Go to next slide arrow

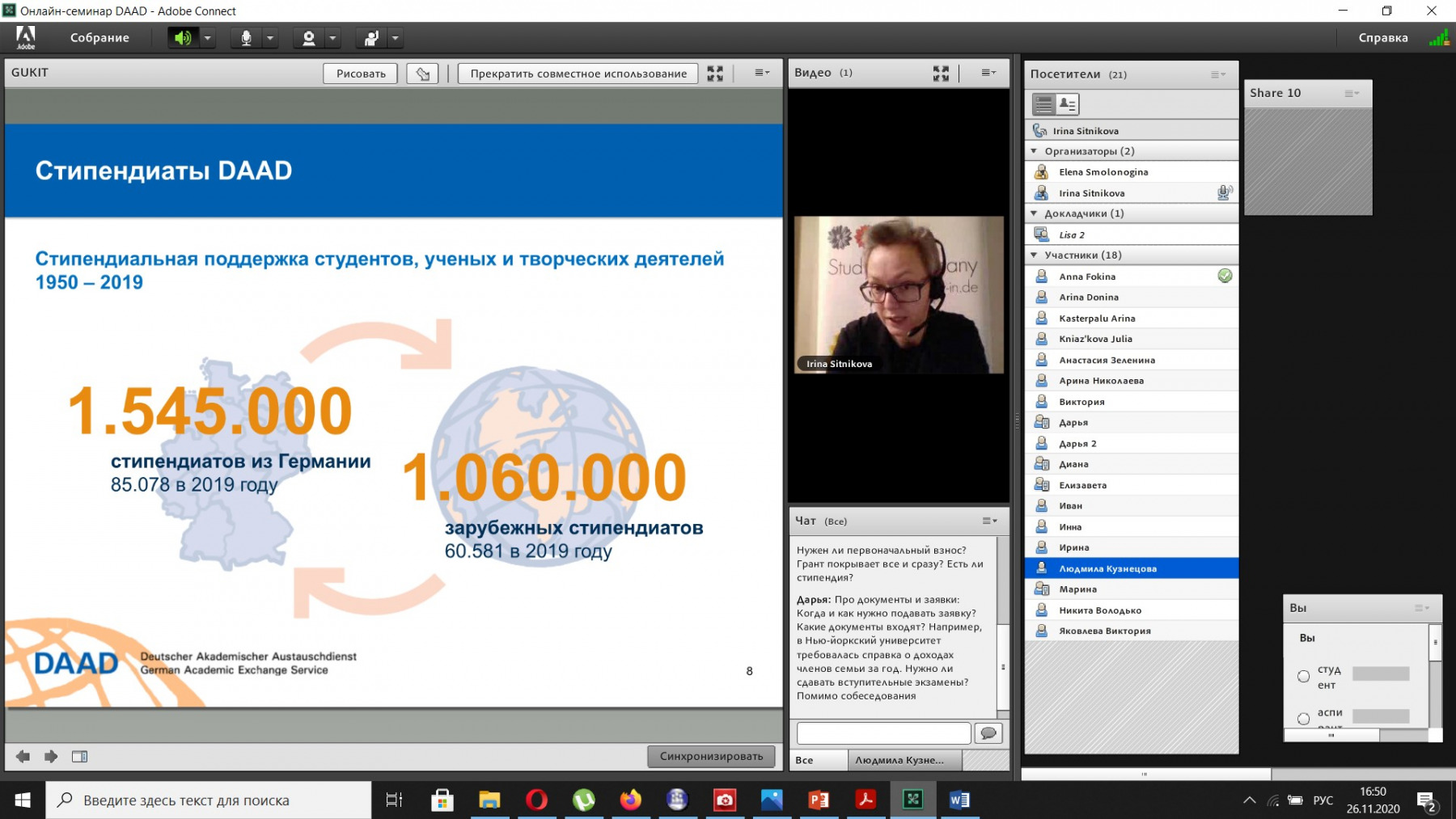51,757
